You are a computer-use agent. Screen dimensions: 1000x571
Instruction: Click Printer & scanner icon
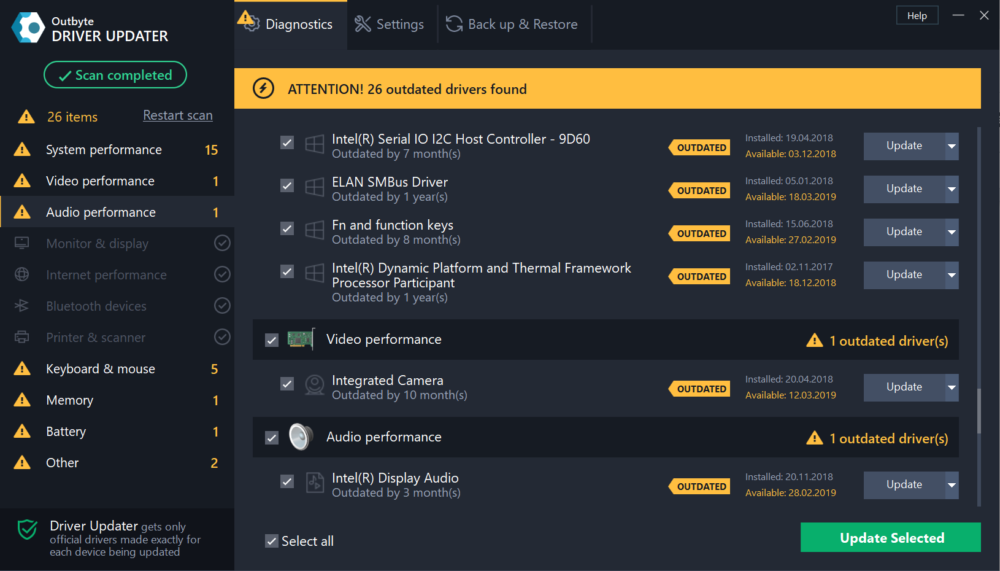click(x=22, y=337)
